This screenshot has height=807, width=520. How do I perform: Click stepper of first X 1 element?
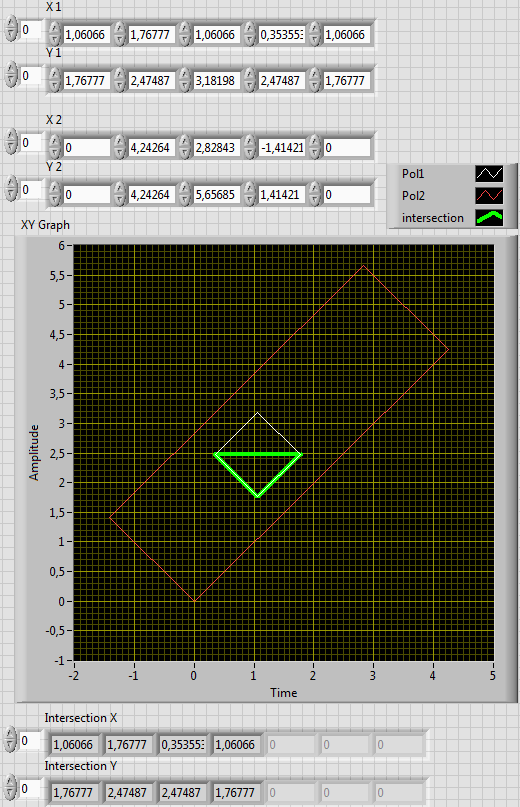pyautogui.click(x=55, y=34)
